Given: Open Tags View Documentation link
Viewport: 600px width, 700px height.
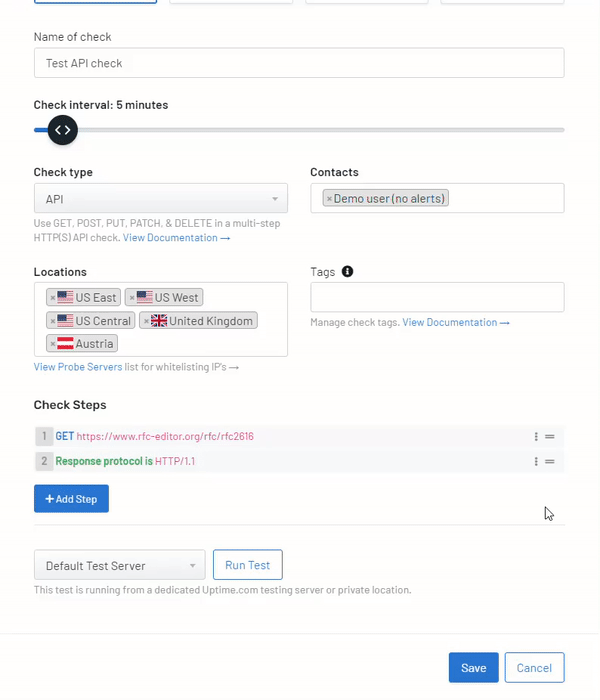Looking at the screenshot, I should click(x=456, y=322).
